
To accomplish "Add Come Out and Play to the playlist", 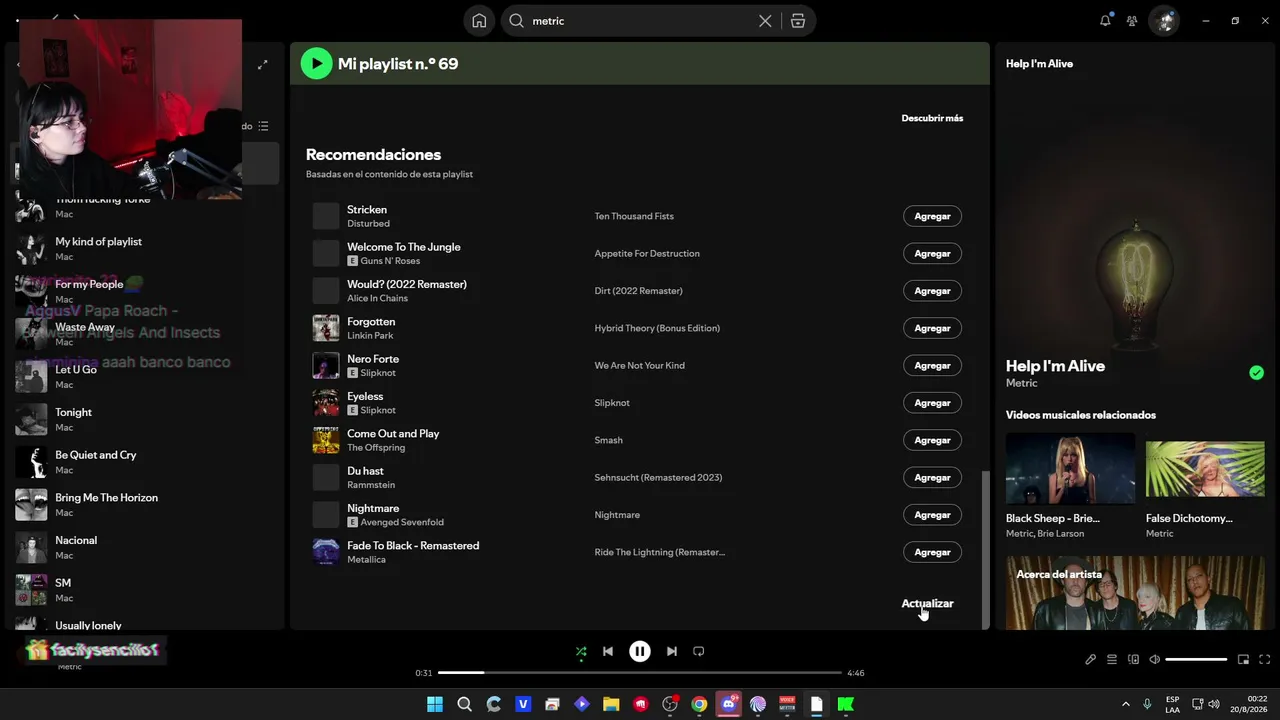I will pos(932,440).
